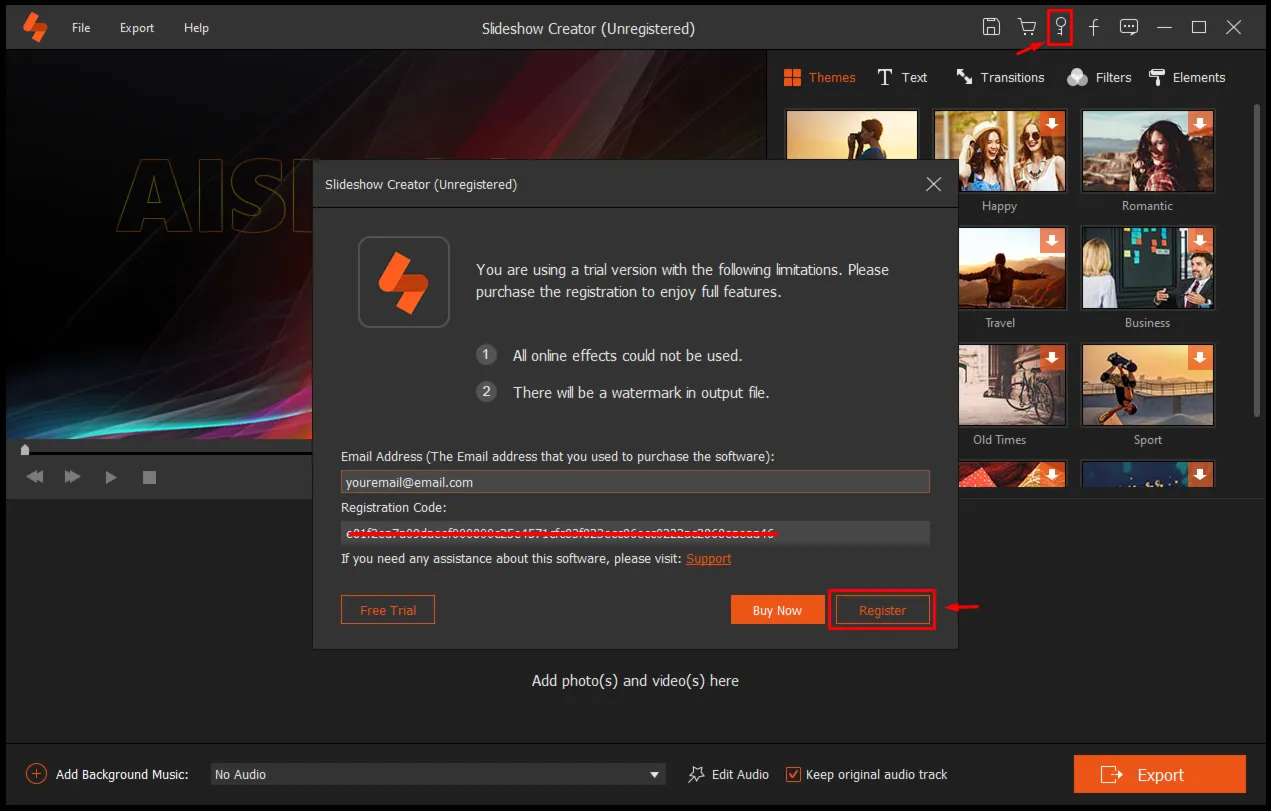Switch to the Elements tab
This screenshot has height=811, width=1271.
point(1187,77)
